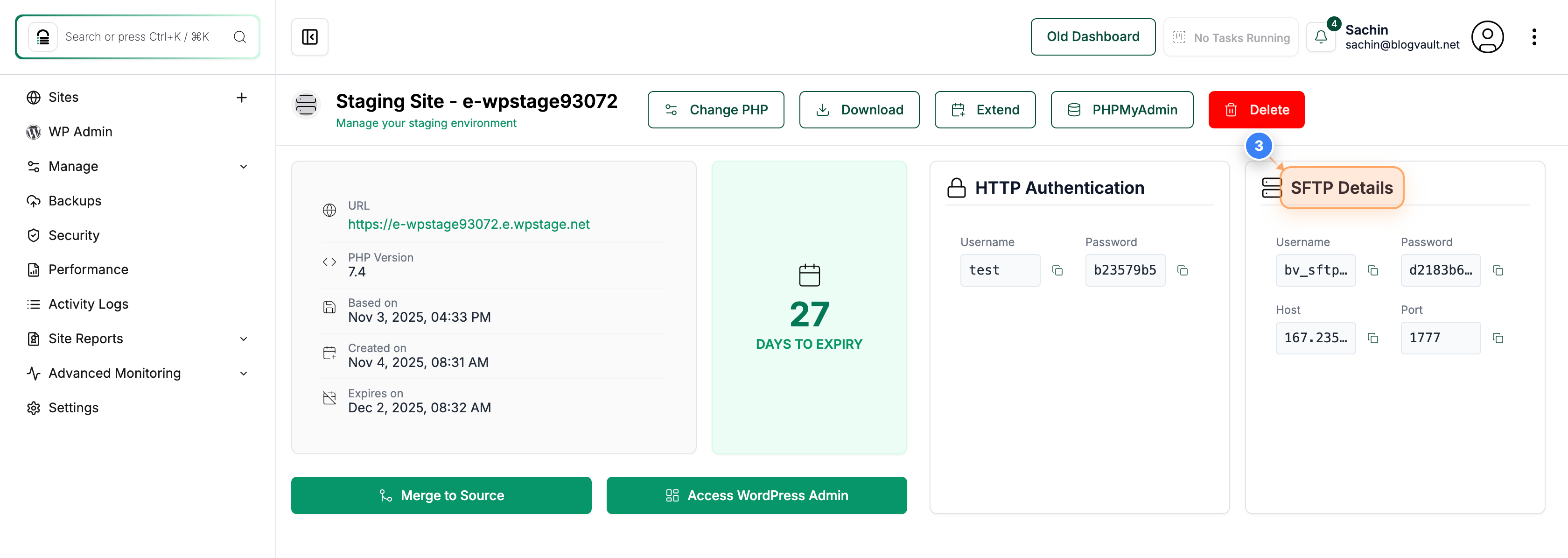Expand the Site Reports section

tap(244, 338)
